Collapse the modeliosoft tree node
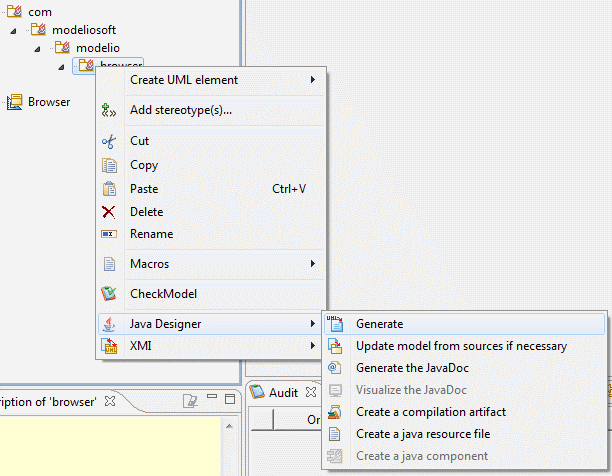Image resolution: width=612 pixels, height=476 pixels. [13, 31]
